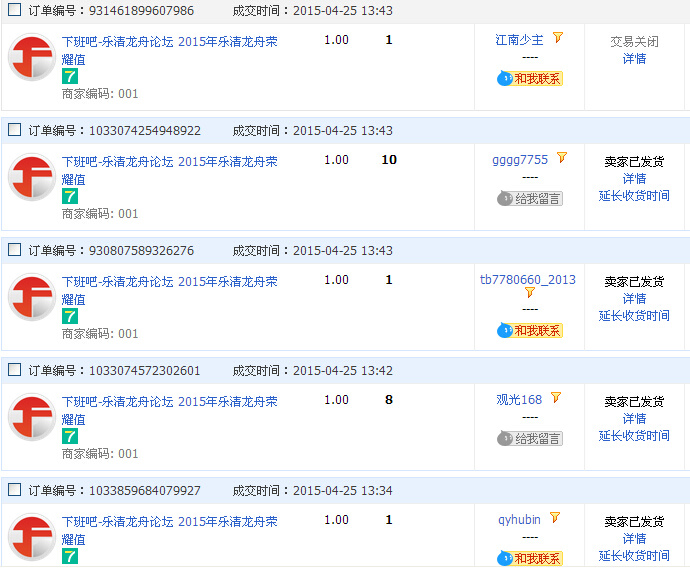Open product thumbnail in order 930807589326276
Image resolution: width=690 pixels, height=568 pixels.
pyautogui.click(x=32, y=297)
